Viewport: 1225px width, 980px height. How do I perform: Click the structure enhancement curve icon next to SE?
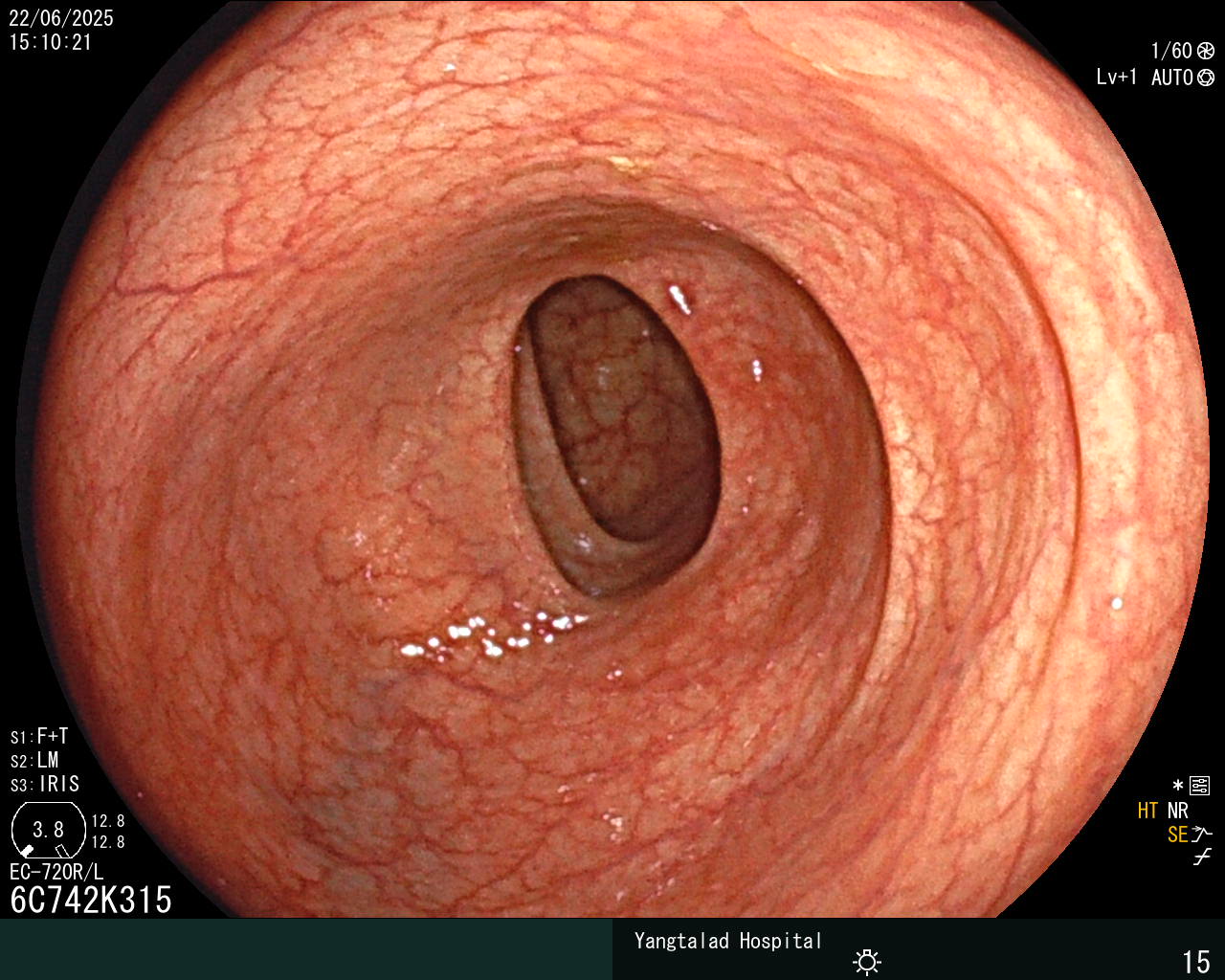1202,835
